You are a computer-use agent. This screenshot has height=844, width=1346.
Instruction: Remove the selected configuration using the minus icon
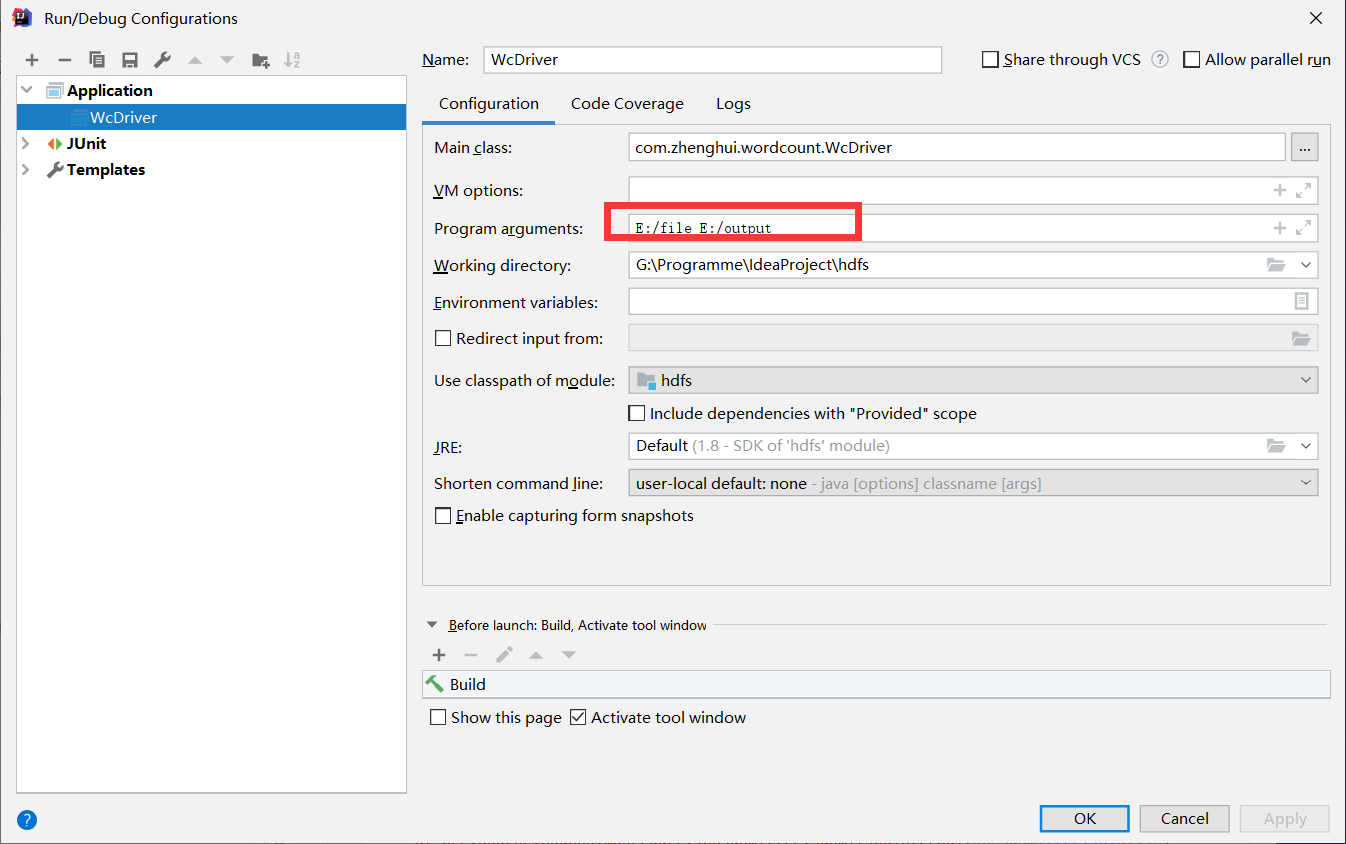tap(64, 60)
